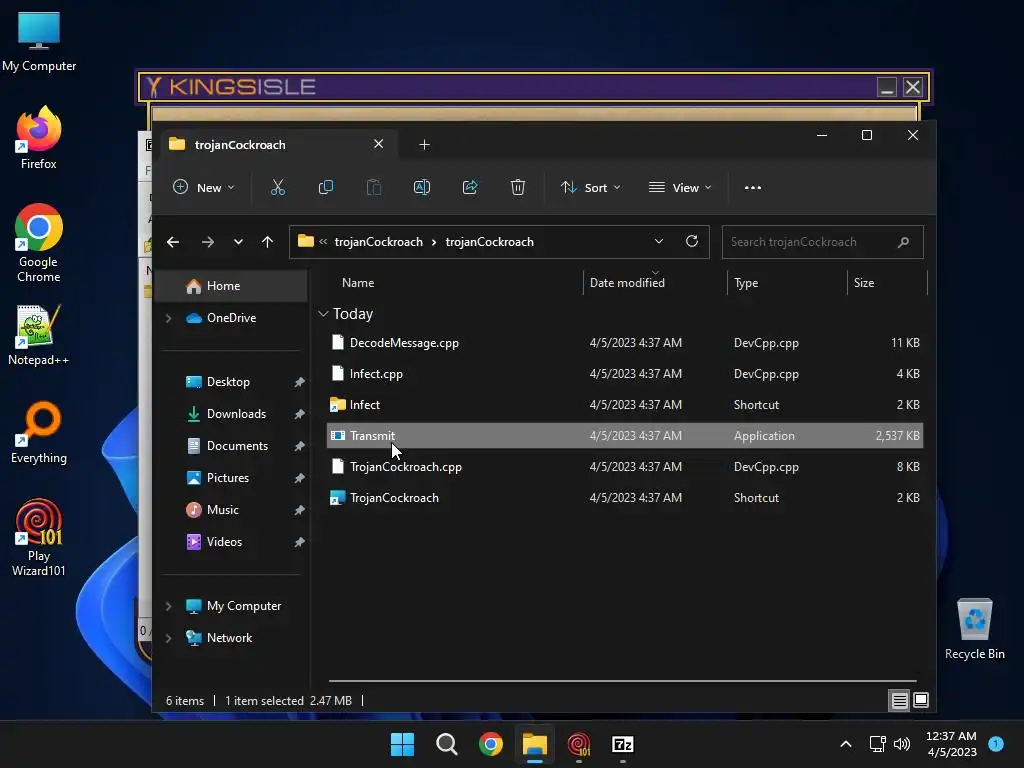Switch to Details view icon in status bar
This screenshot has width=1024, height=768.
[x=899, y=701]
